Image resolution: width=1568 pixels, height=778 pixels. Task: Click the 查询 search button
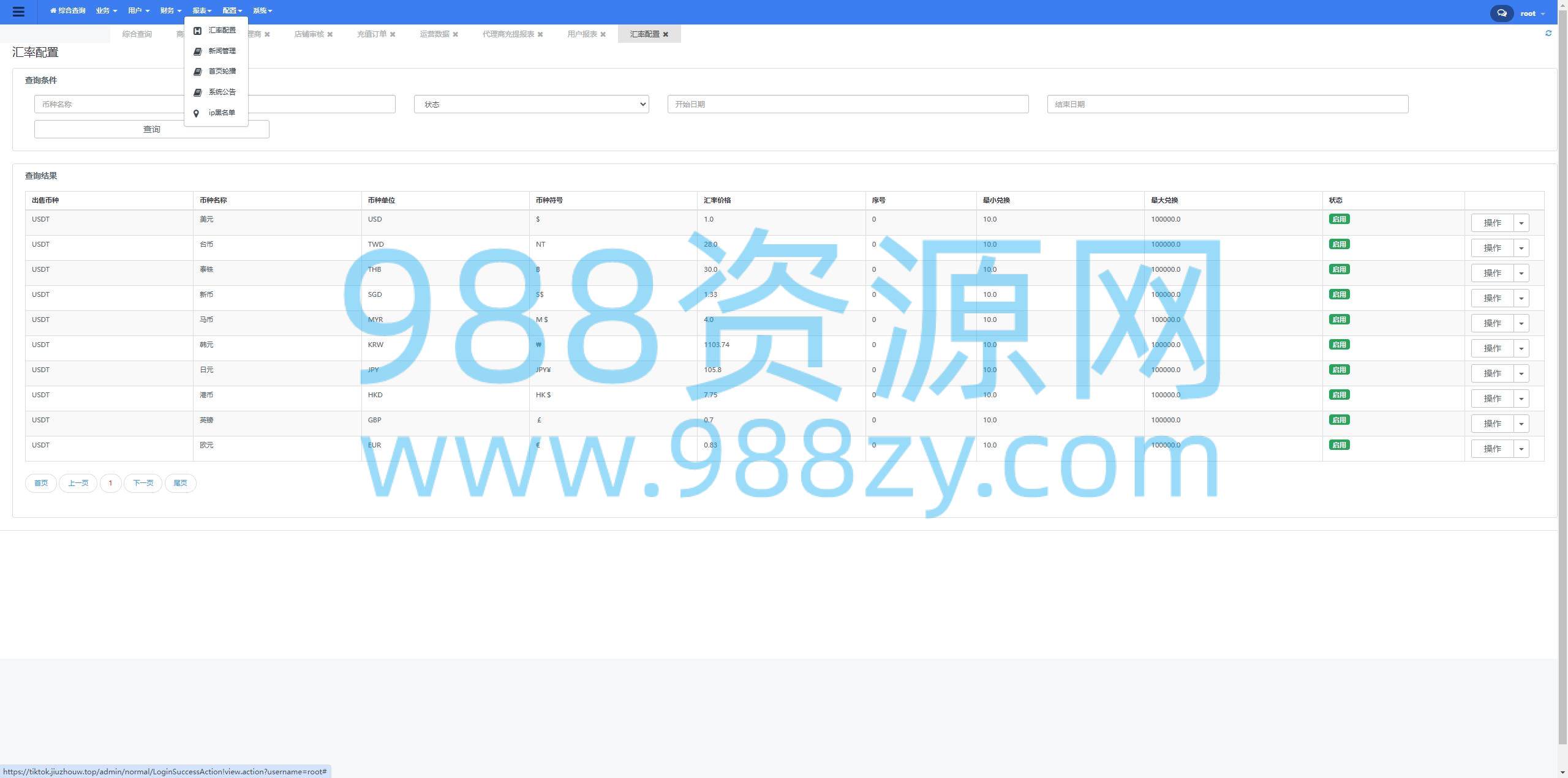click(x=151, y=129)
